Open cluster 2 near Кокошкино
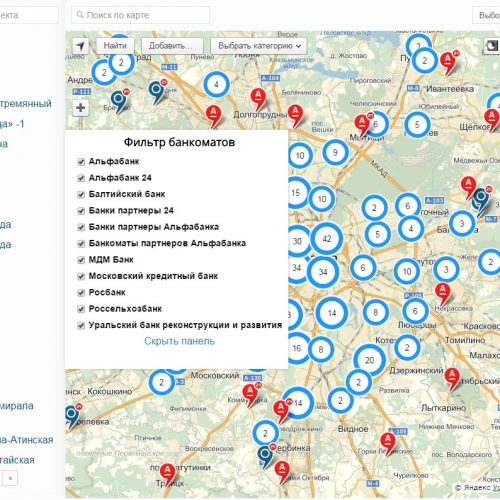 162,382
